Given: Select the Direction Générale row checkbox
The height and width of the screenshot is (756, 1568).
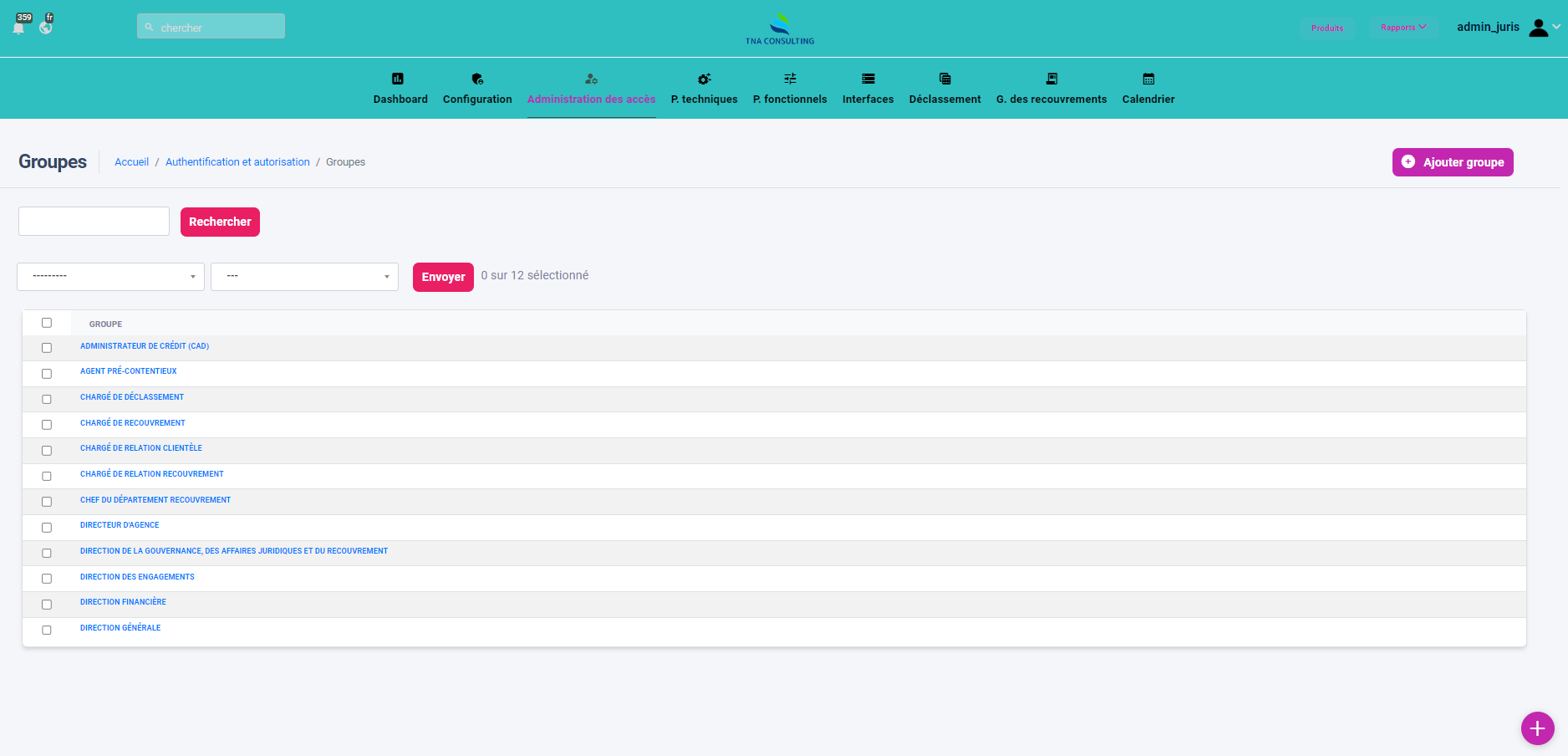Looking at the screenshot, I should [x=47, y=631].
